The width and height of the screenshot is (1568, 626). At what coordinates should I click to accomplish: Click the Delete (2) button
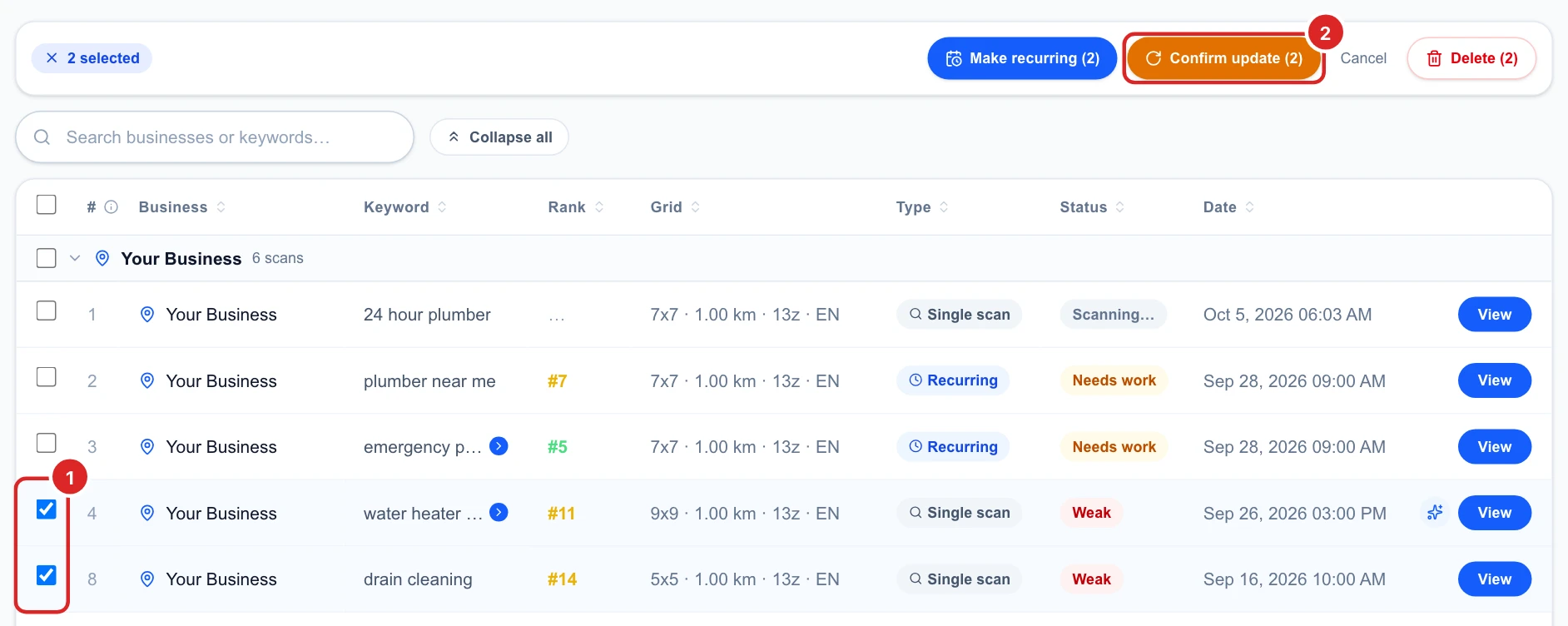[x=1471, y=58]
